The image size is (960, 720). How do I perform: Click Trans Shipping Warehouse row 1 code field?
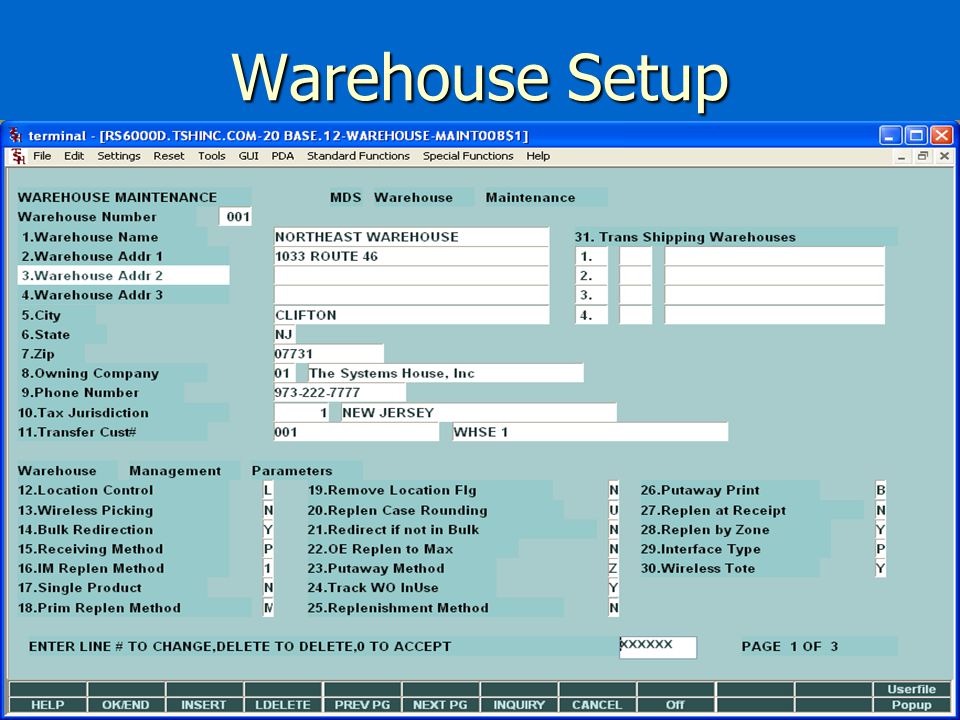(x=636, y=257)
